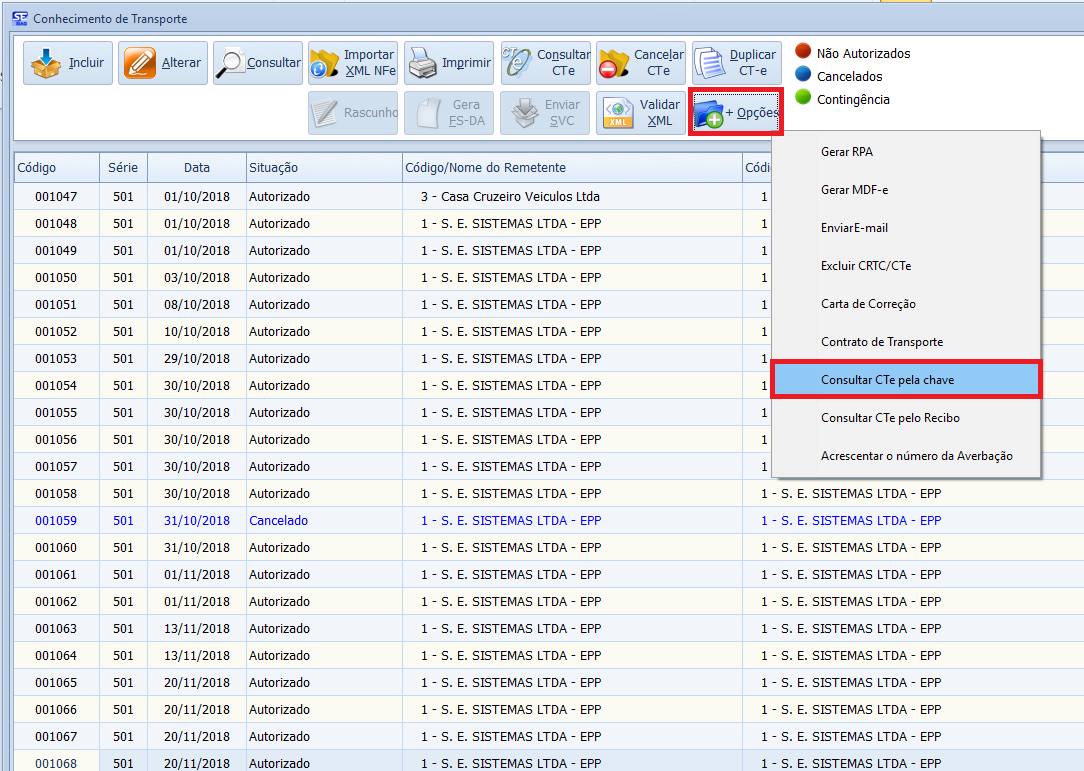Select Consultar CTe pela chave
The height and width of the screenshot is (771, 1084).
tap(887, 380)
